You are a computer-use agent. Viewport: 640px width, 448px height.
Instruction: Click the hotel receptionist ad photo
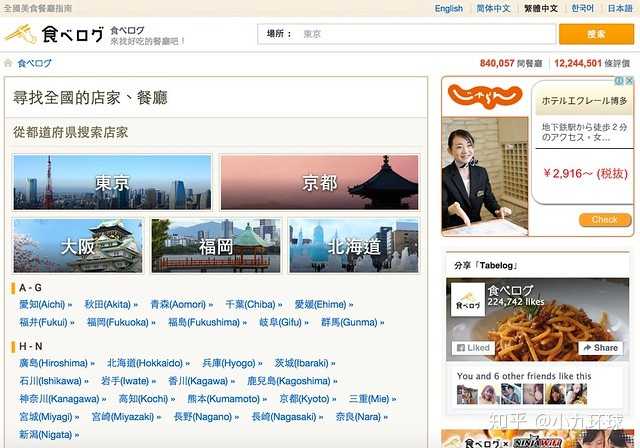point(485,176)
